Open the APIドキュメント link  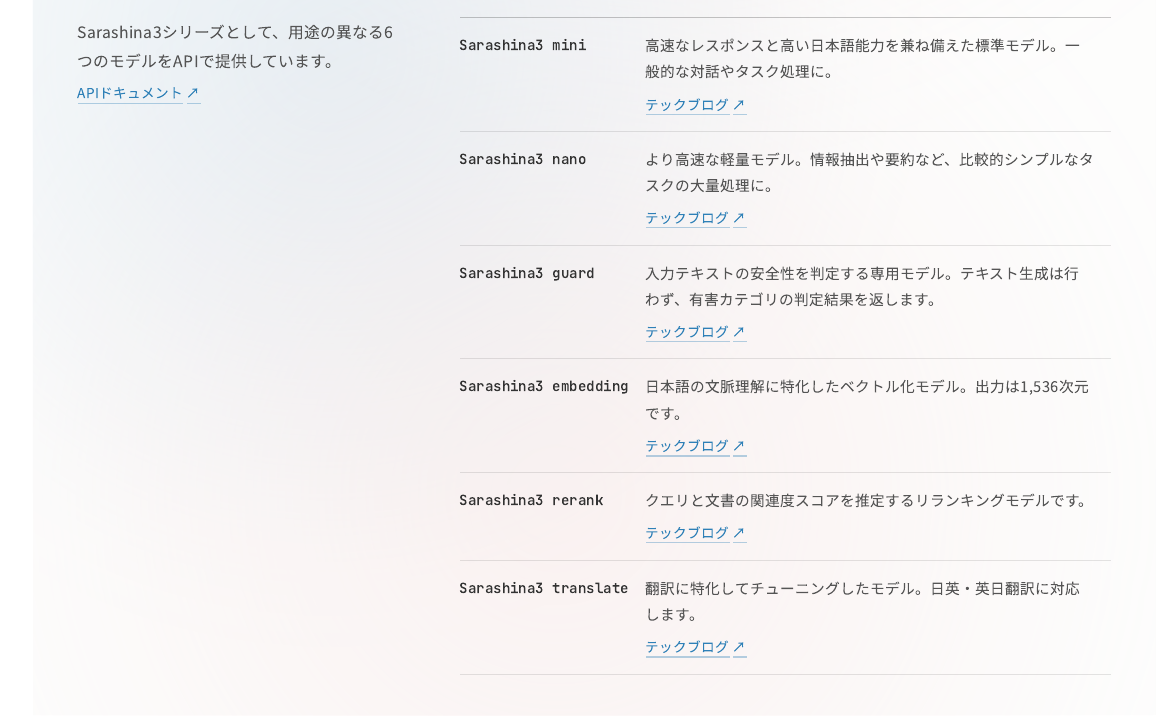pyautogui.click(x=129, y=92)
